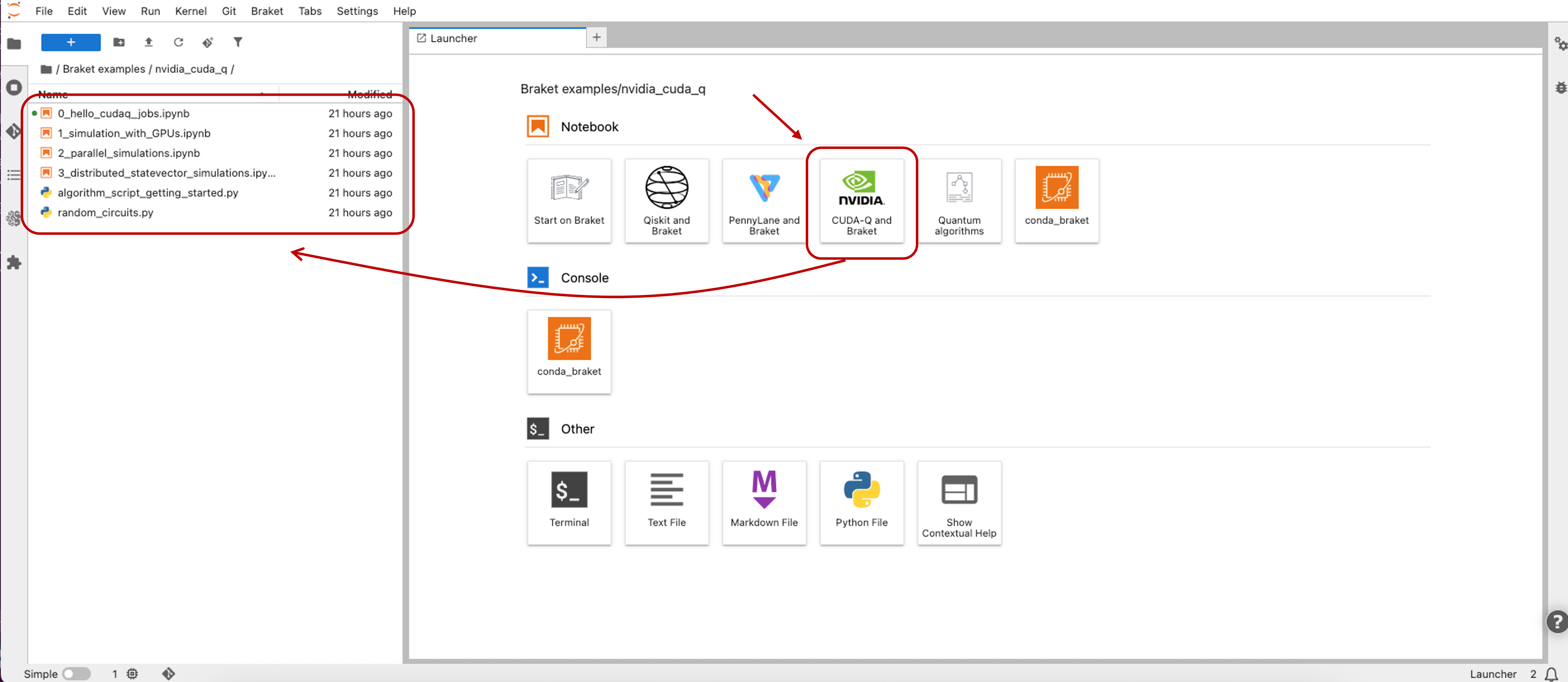Open the Extension Manager puzzle icon
Image resolution: width=1568 pixels, height=682 pixels.
14,263
